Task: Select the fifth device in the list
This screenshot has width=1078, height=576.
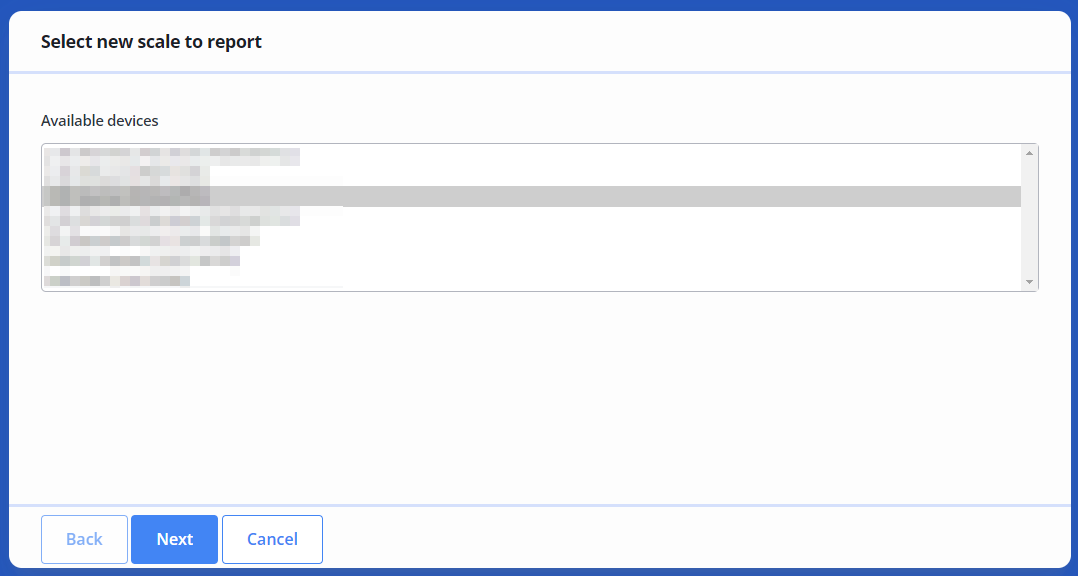Action: coord(150,239)
